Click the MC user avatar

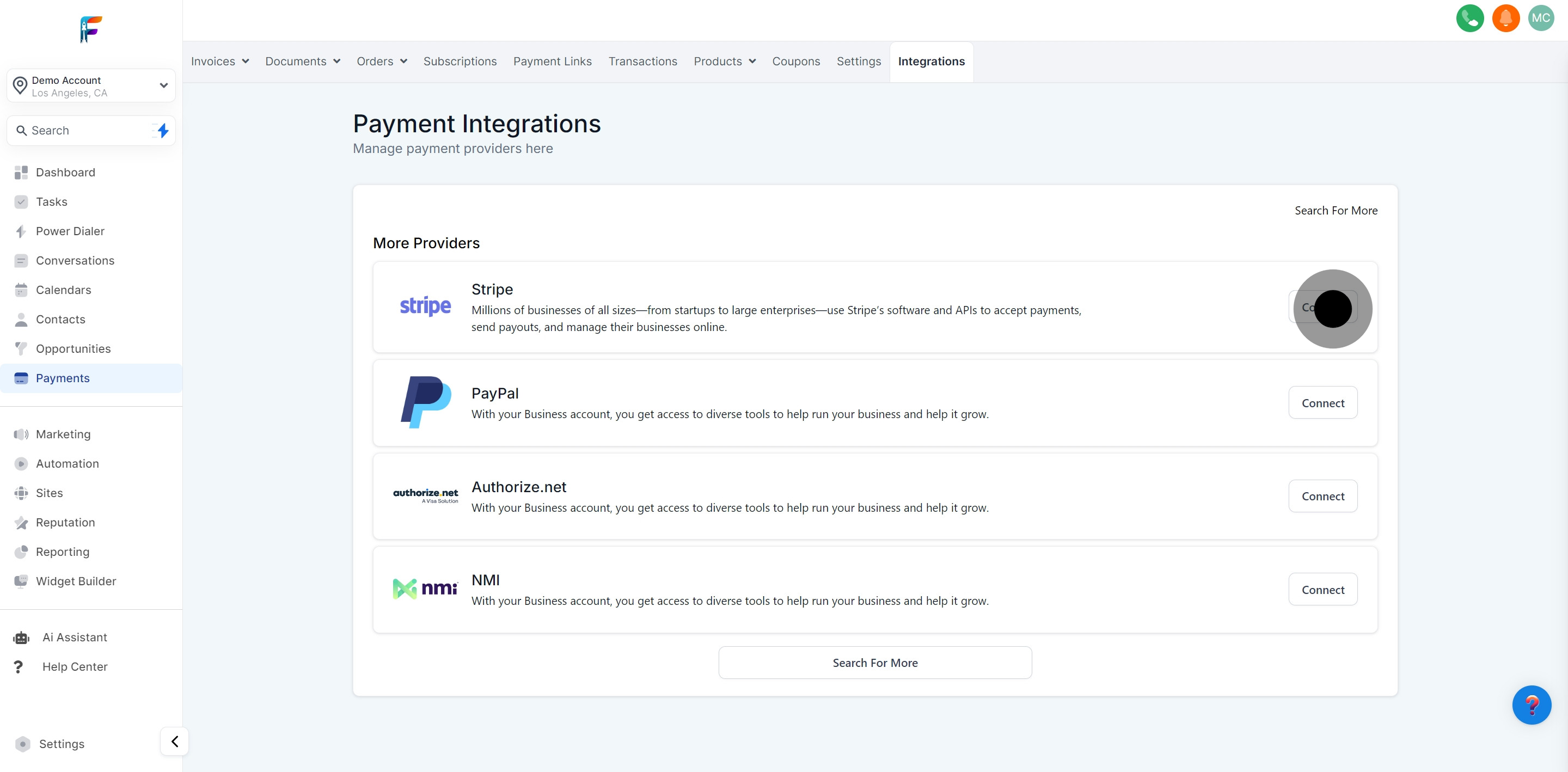point(1541,19)
